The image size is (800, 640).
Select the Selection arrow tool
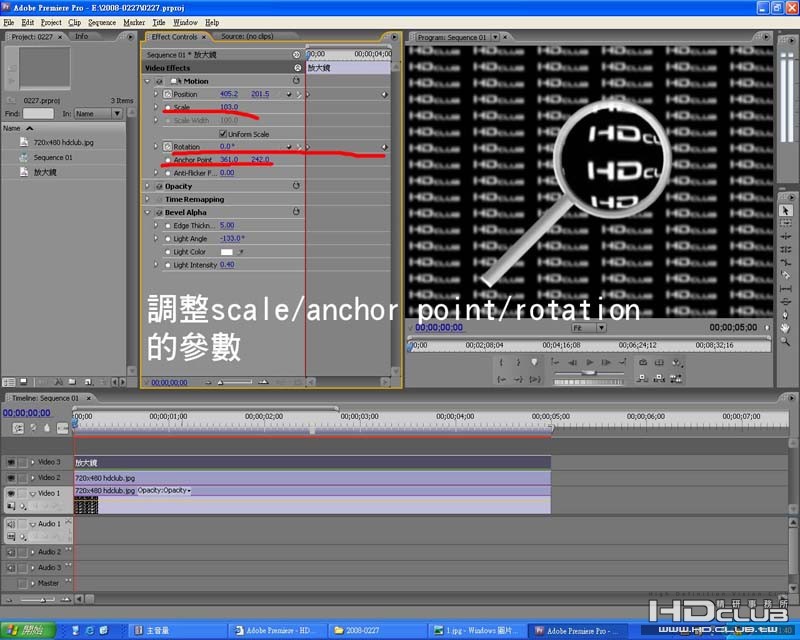(785, 210)
